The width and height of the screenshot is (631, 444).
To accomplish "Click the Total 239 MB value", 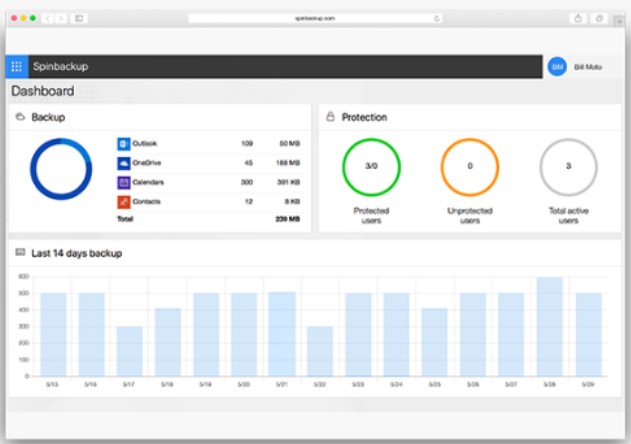I will [x=288, y=219].
